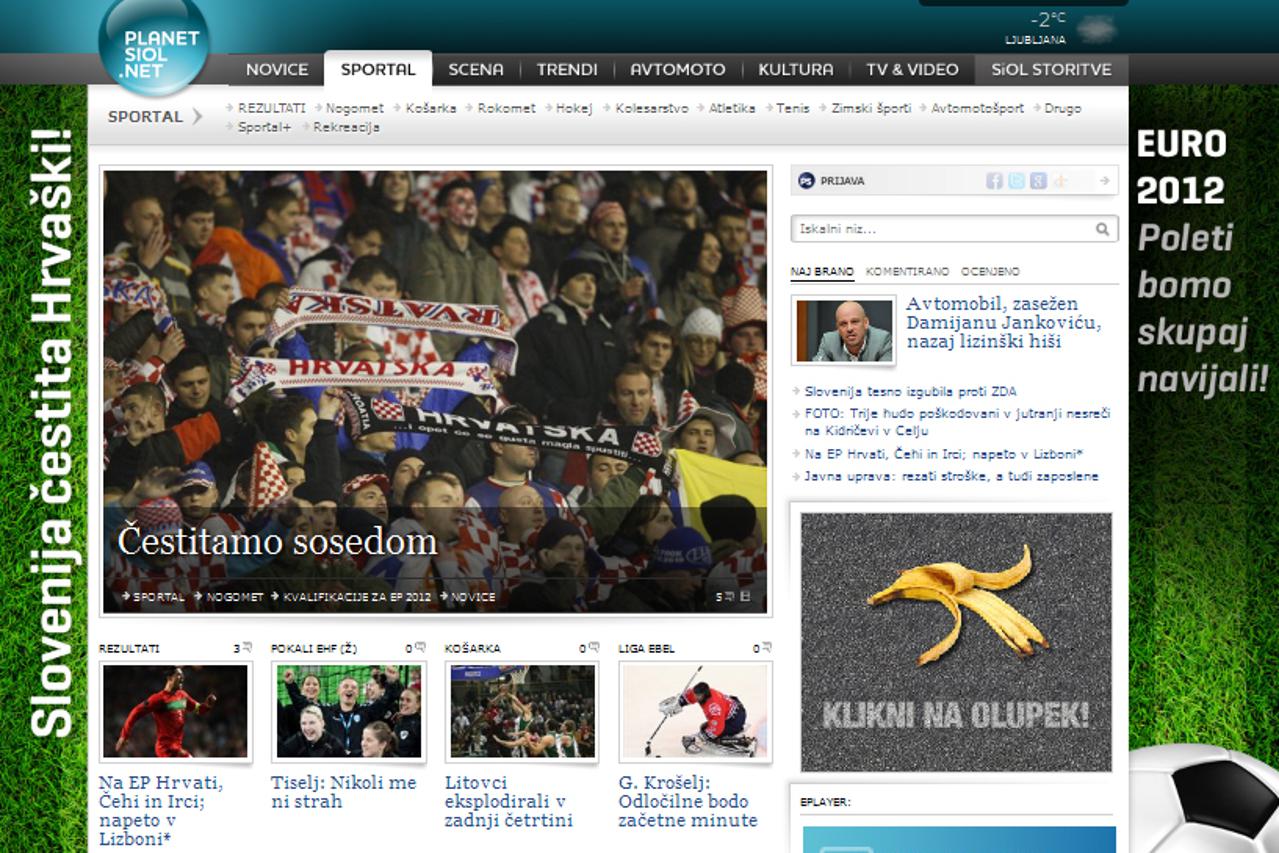Click the weather icon next to Ljubljana
This screenshot has height=853, width=1279.
tap(1096, 28)
